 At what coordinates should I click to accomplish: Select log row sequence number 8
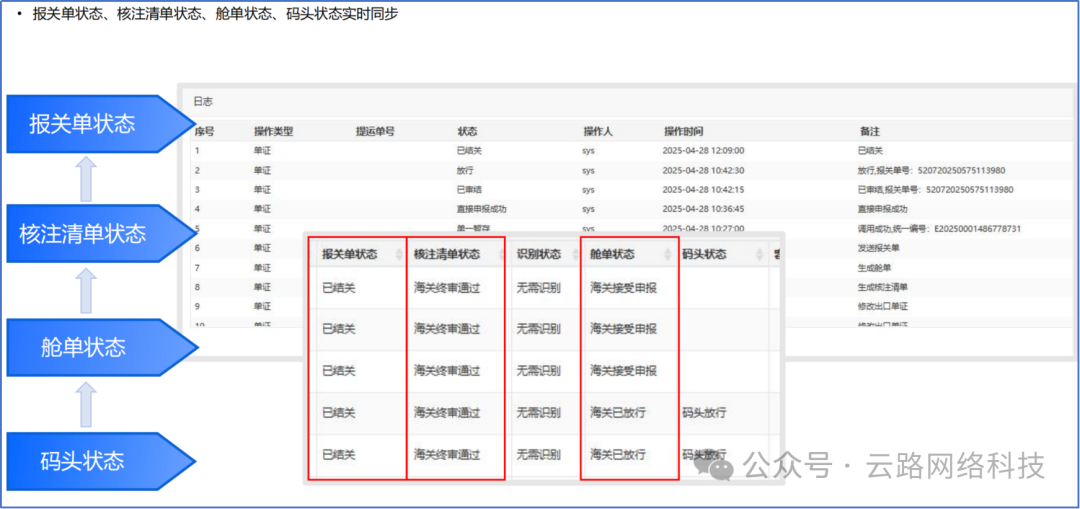tap(197, 287)
